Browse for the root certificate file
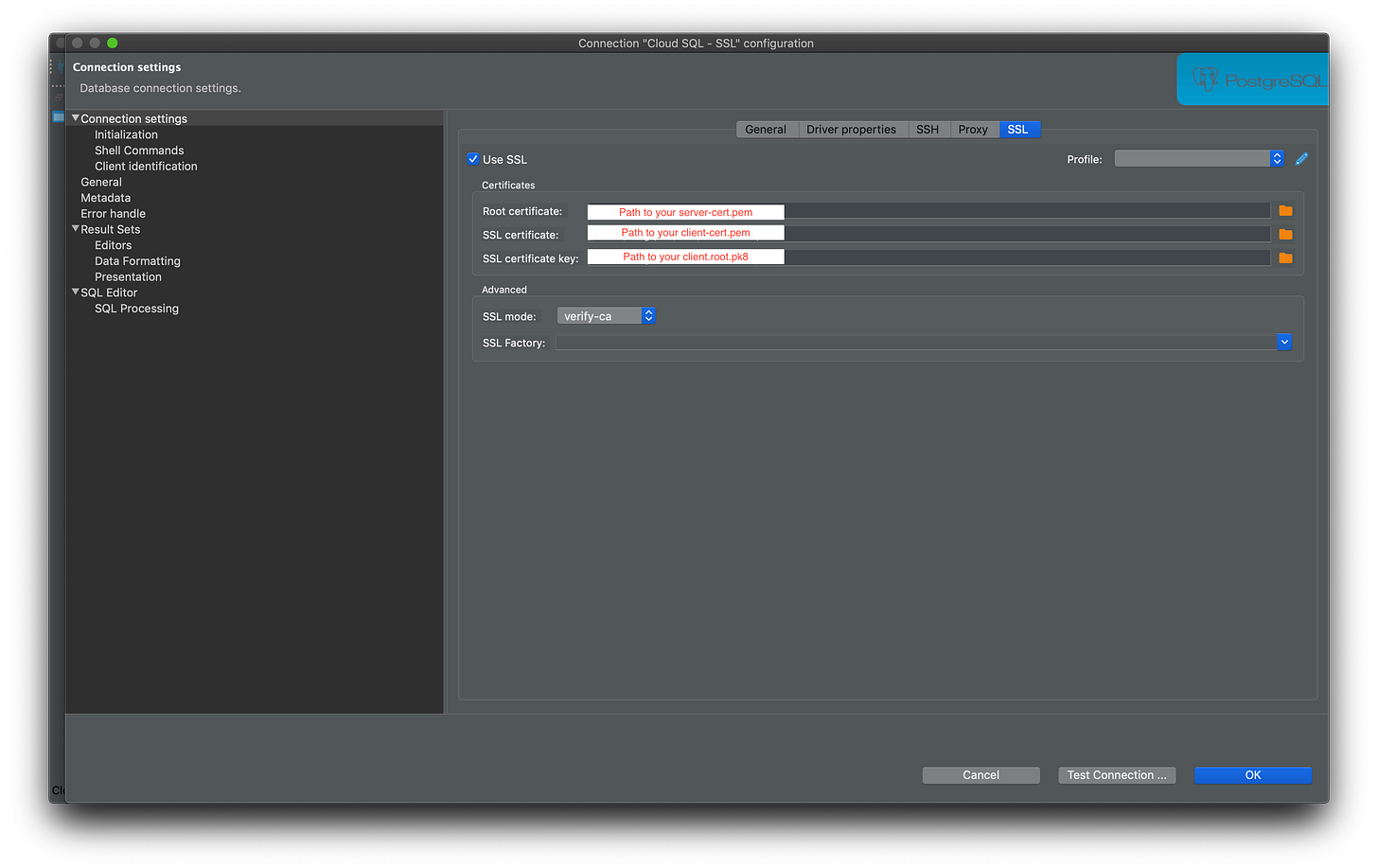 pyautogui.click(x=1285, y=210)
